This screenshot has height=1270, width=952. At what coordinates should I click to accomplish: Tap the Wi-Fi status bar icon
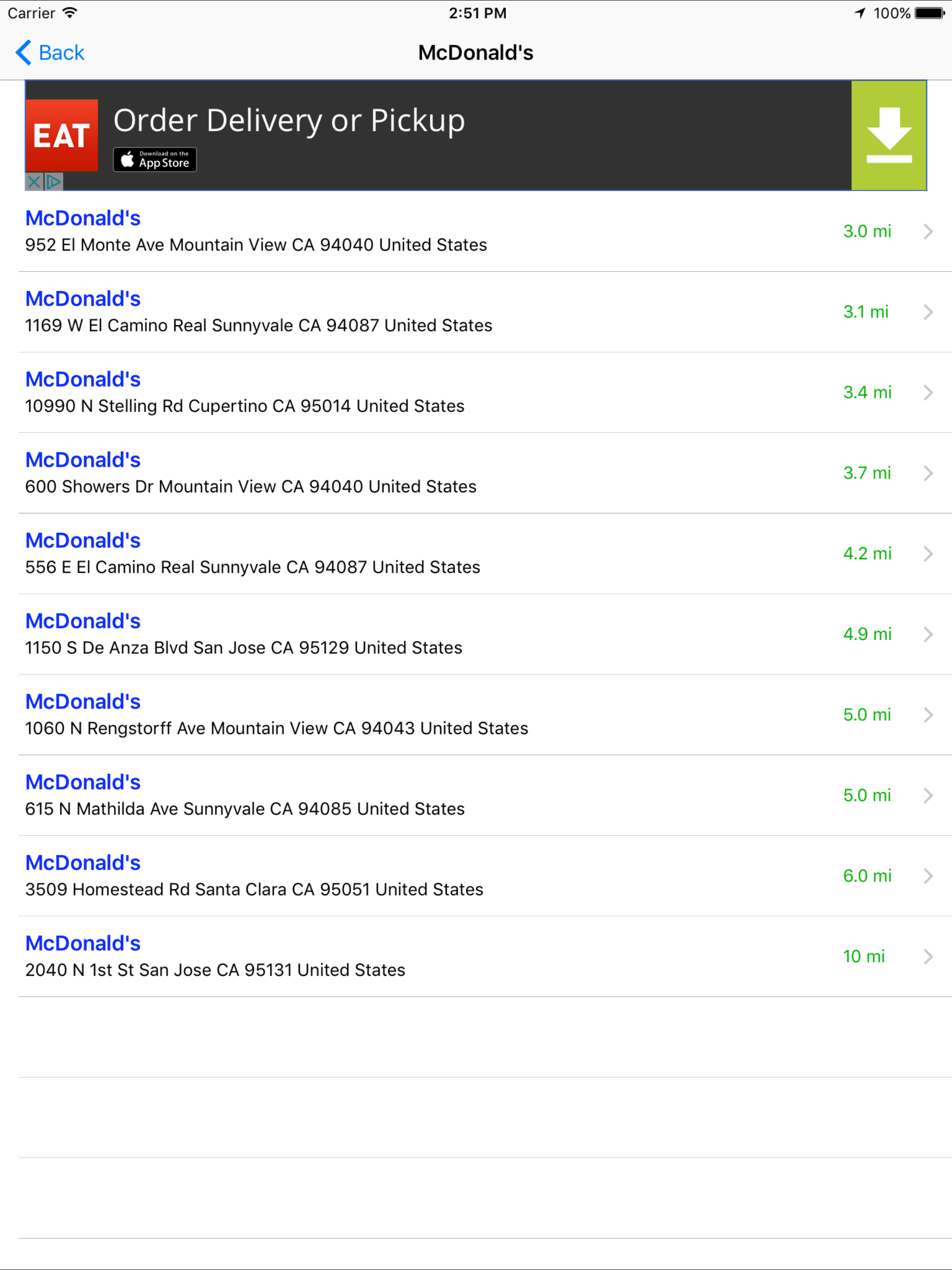point(69,13)
